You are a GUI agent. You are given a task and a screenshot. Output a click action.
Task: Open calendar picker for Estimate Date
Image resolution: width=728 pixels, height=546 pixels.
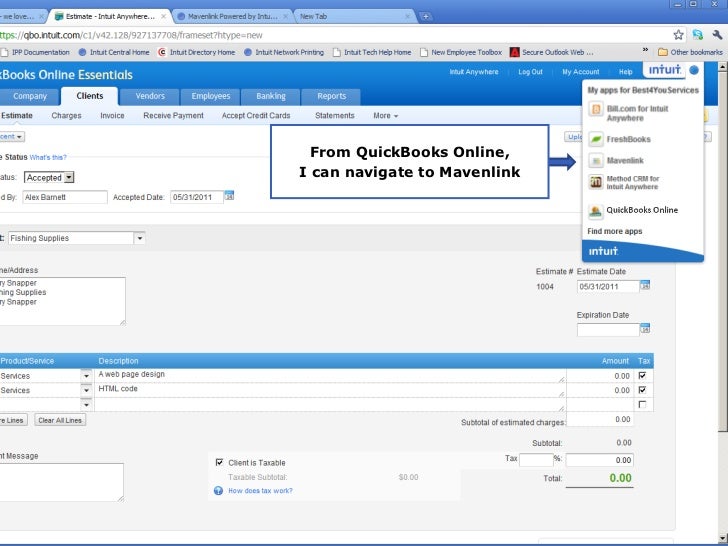coord(645,285)
